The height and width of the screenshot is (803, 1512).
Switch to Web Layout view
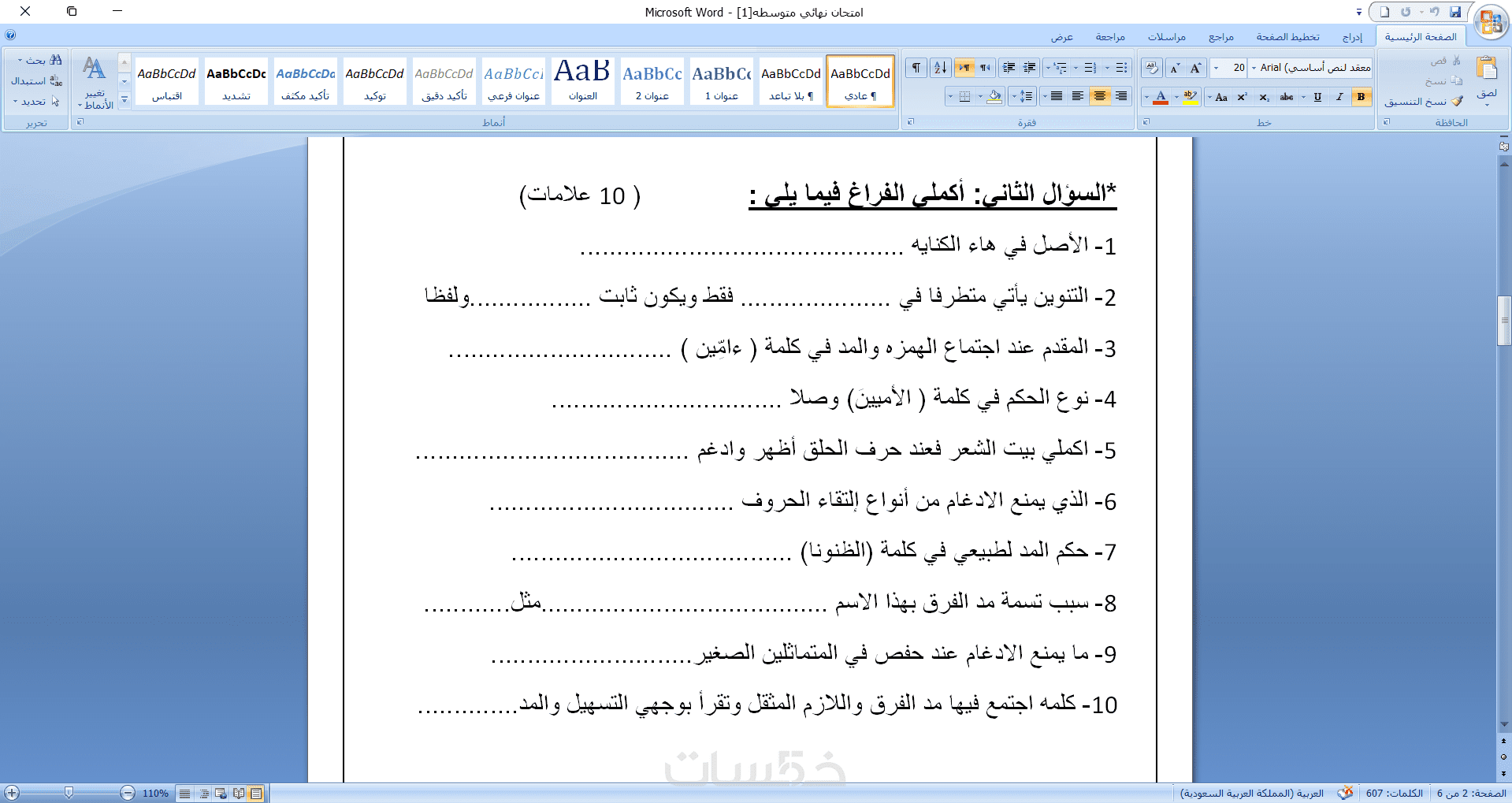(221, 794)
